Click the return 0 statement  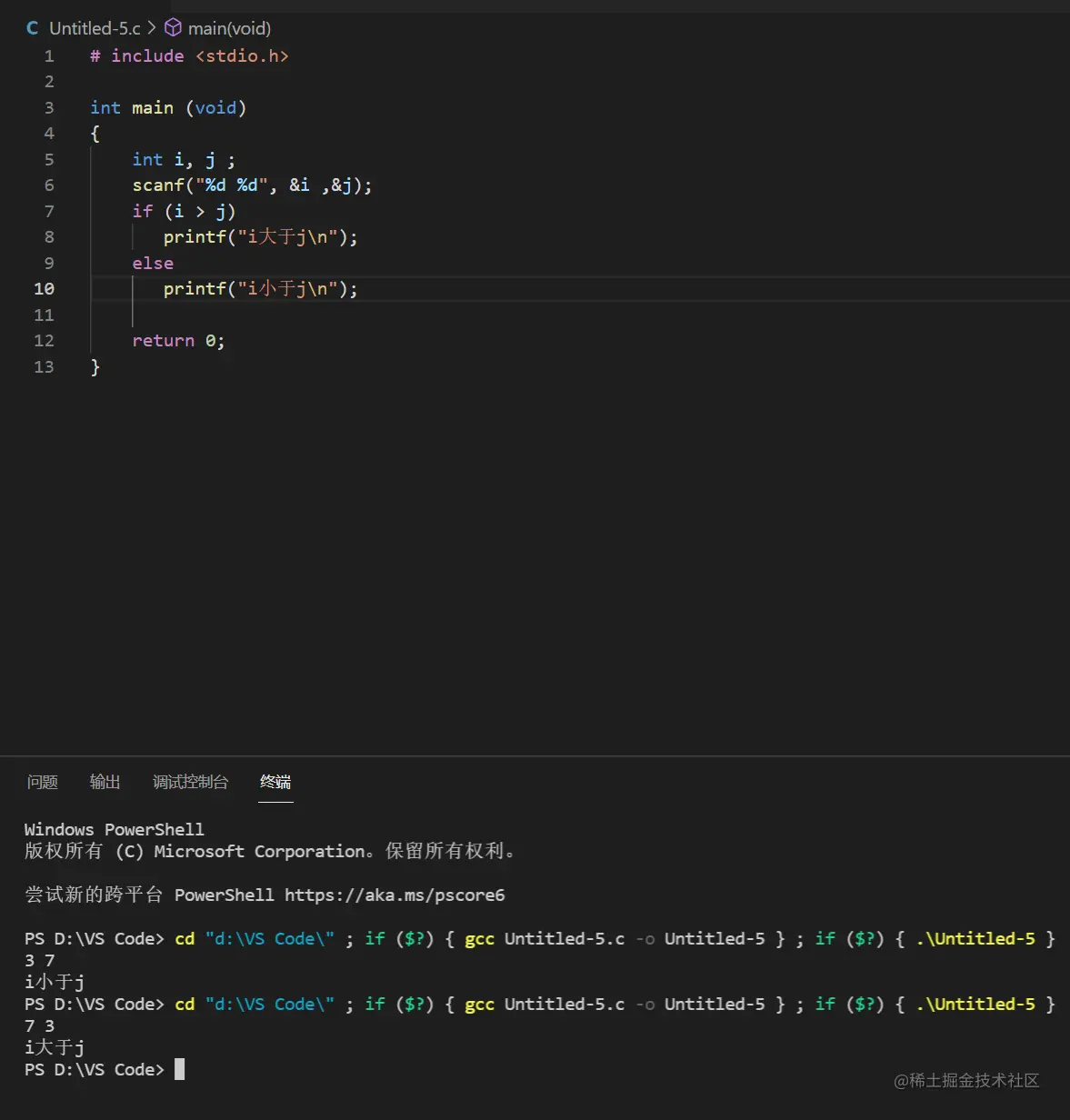[x=177, y=340]
